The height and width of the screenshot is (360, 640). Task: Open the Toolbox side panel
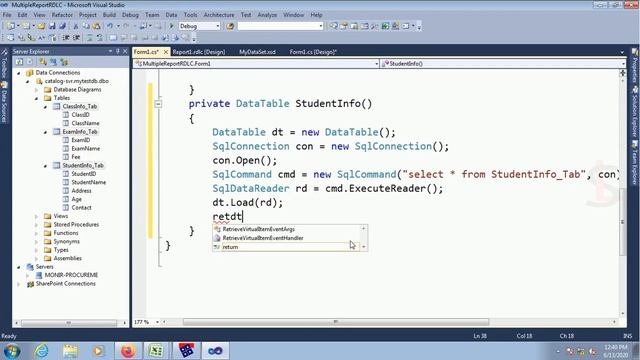(4, 64)
